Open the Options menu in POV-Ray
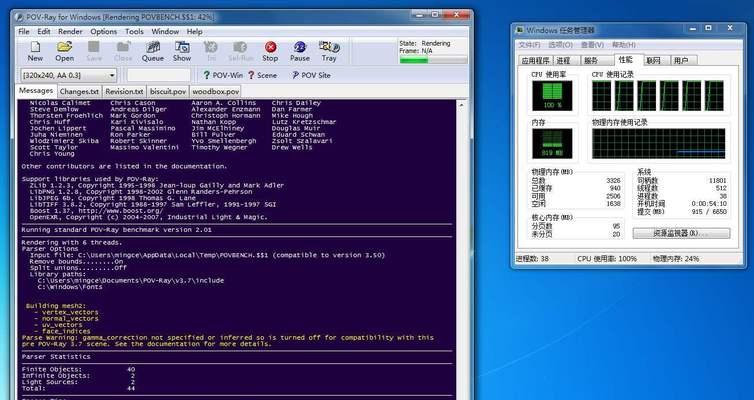 click(103, 31)
